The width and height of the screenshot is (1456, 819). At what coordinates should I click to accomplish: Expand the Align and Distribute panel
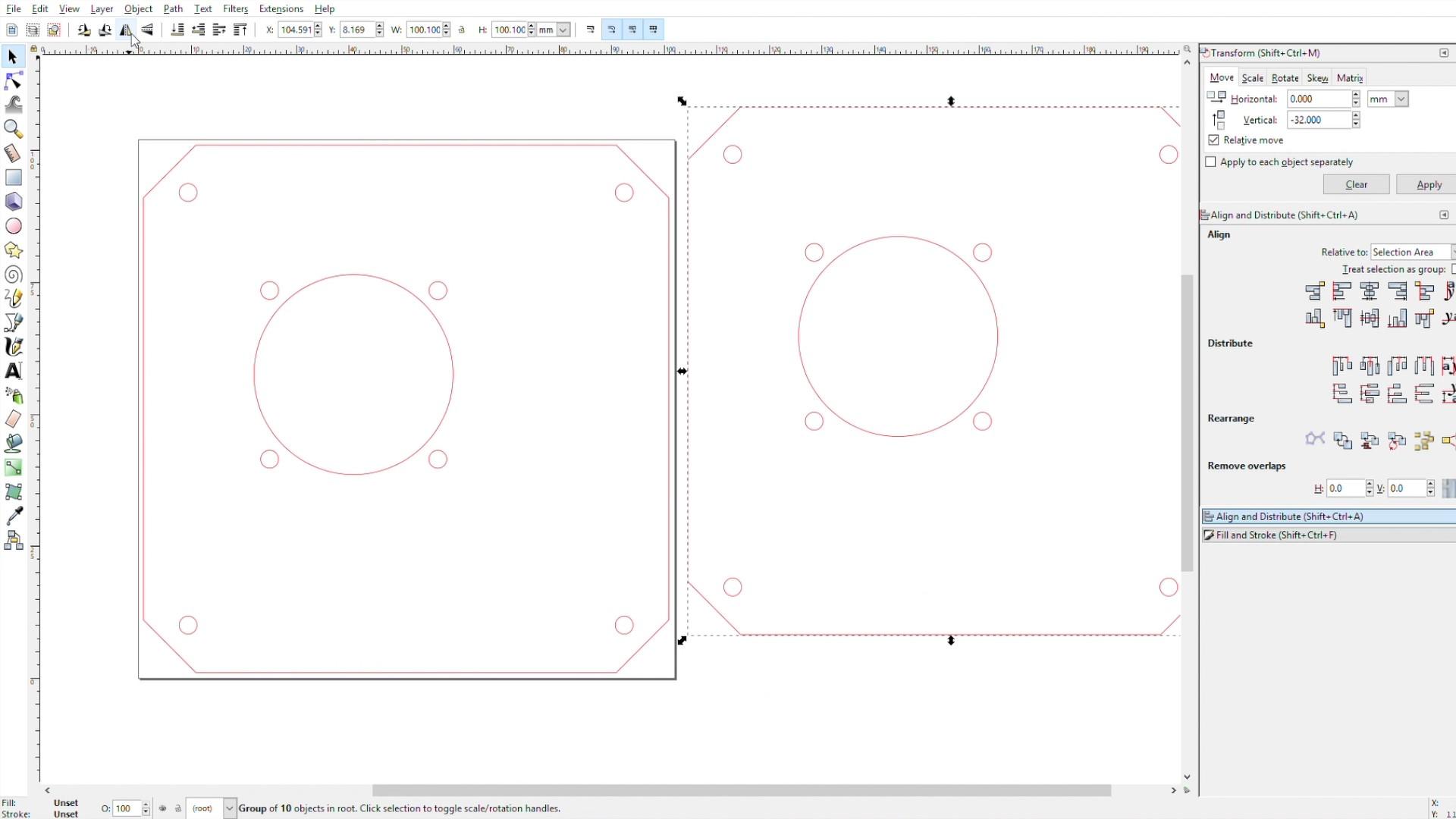[1288, 516]
